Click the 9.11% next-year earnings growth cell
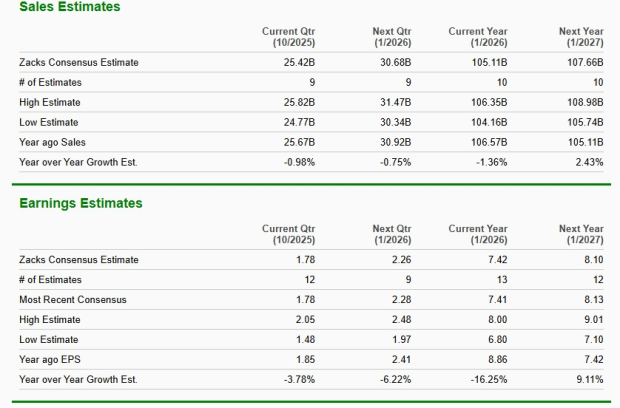Viewport: 620px width, 408px height. click(588, 380)
